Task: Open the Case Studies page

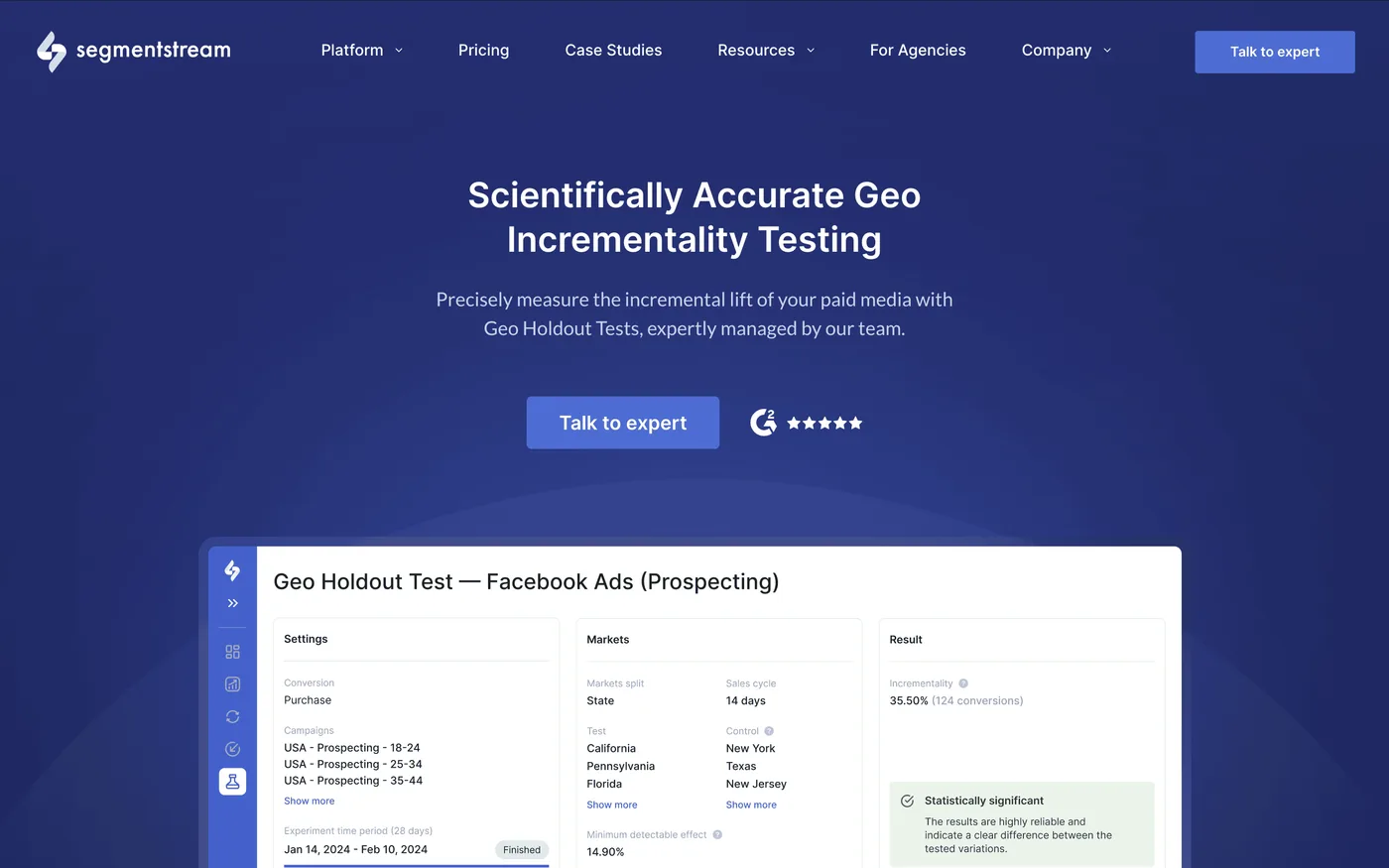Action: pyautogui.click(x=613, y=50)
